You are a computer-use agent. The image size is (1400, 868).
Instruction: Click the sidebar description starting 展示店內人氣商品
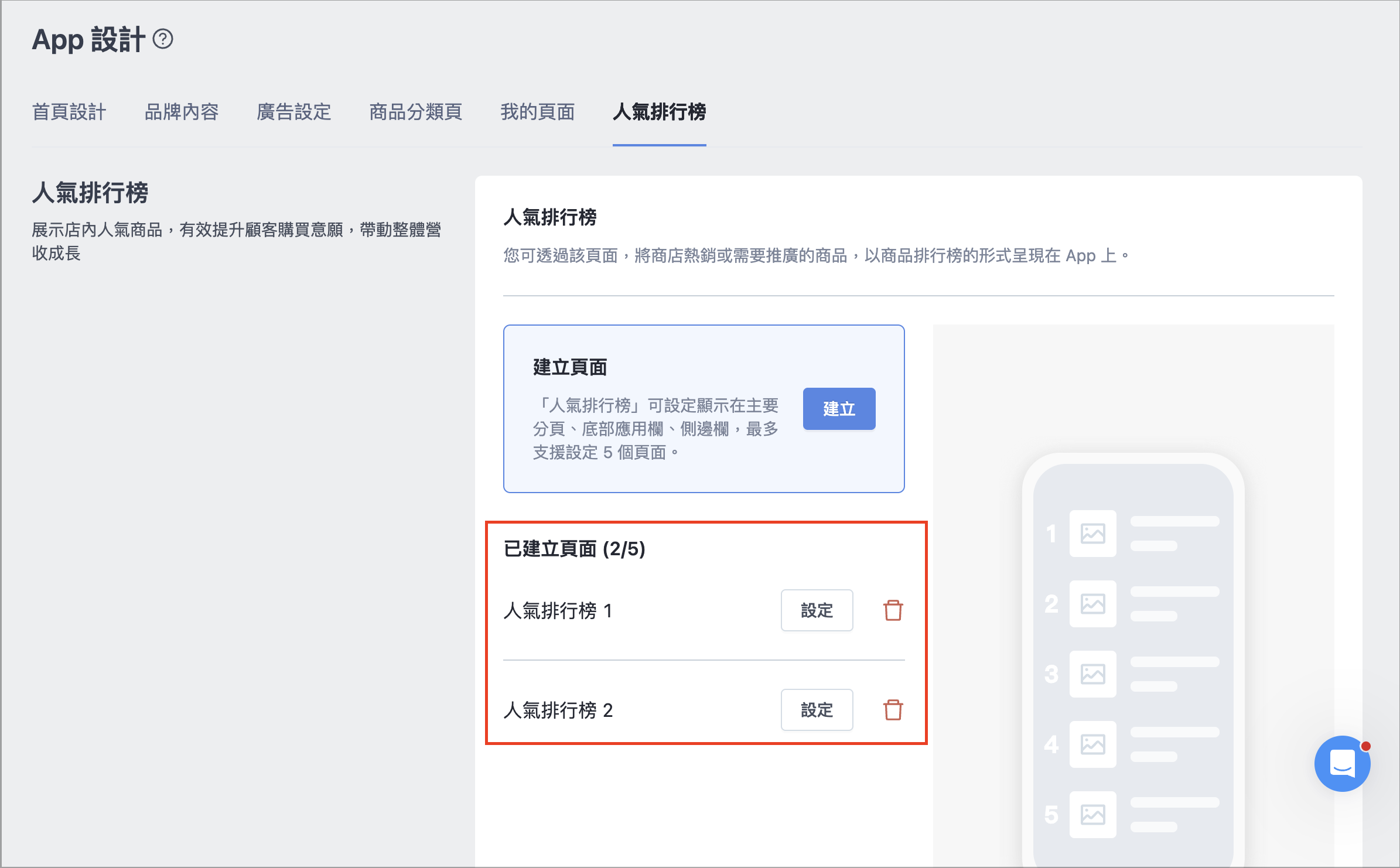(237, 241)
